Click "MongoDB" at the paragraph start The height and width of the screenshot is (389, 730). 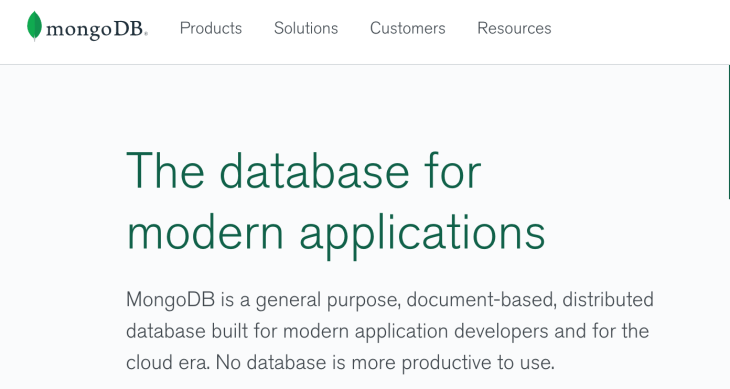coord(170,300)
